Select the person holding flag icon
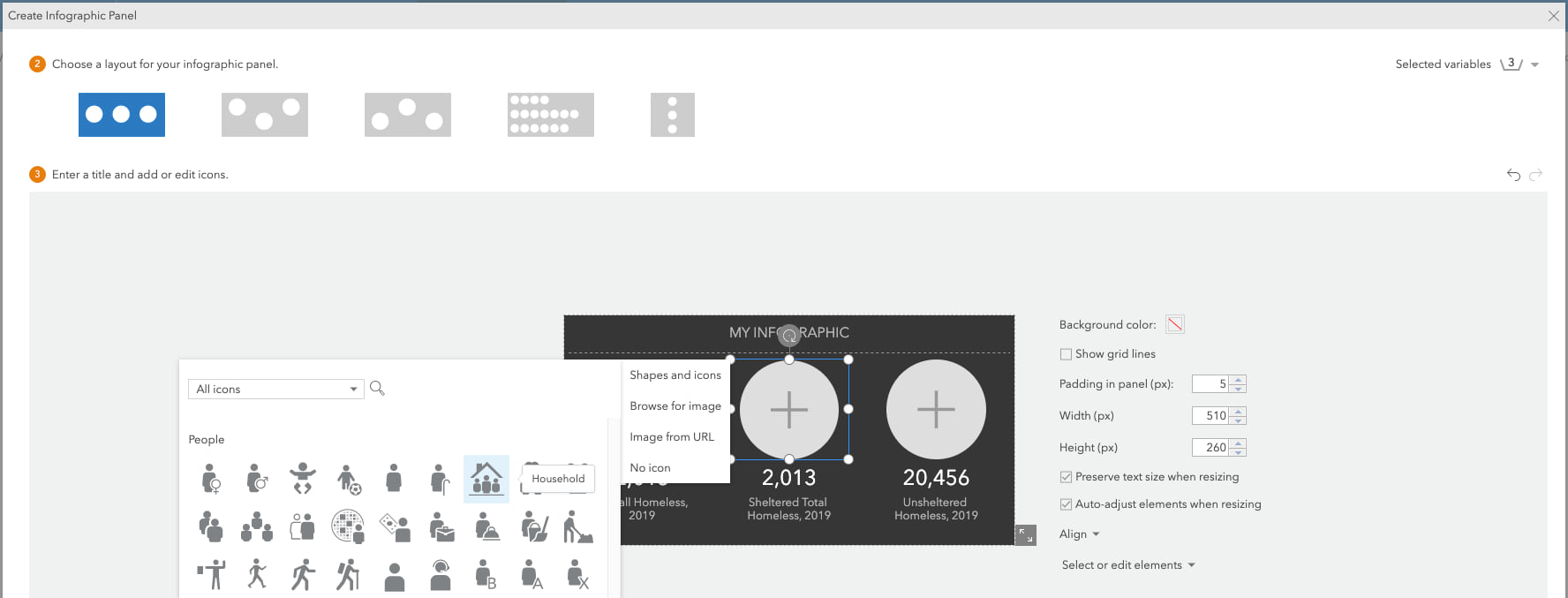 (x=211, y=574)
